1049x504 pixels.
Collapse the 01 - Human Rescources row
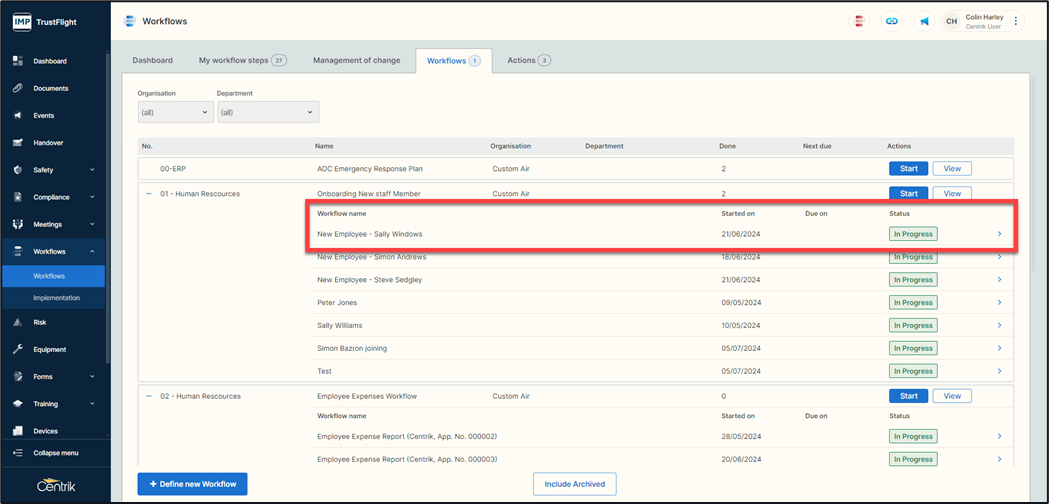(x=149, y=194)
